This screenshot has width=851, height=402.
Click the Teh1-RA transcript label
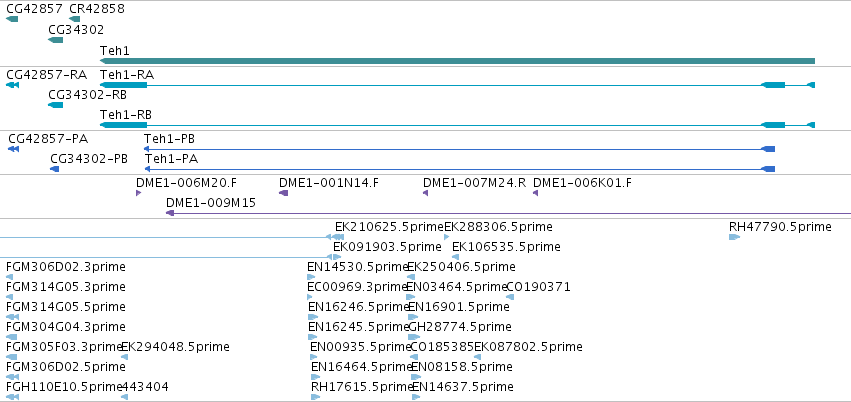click(x=127, y=75)
